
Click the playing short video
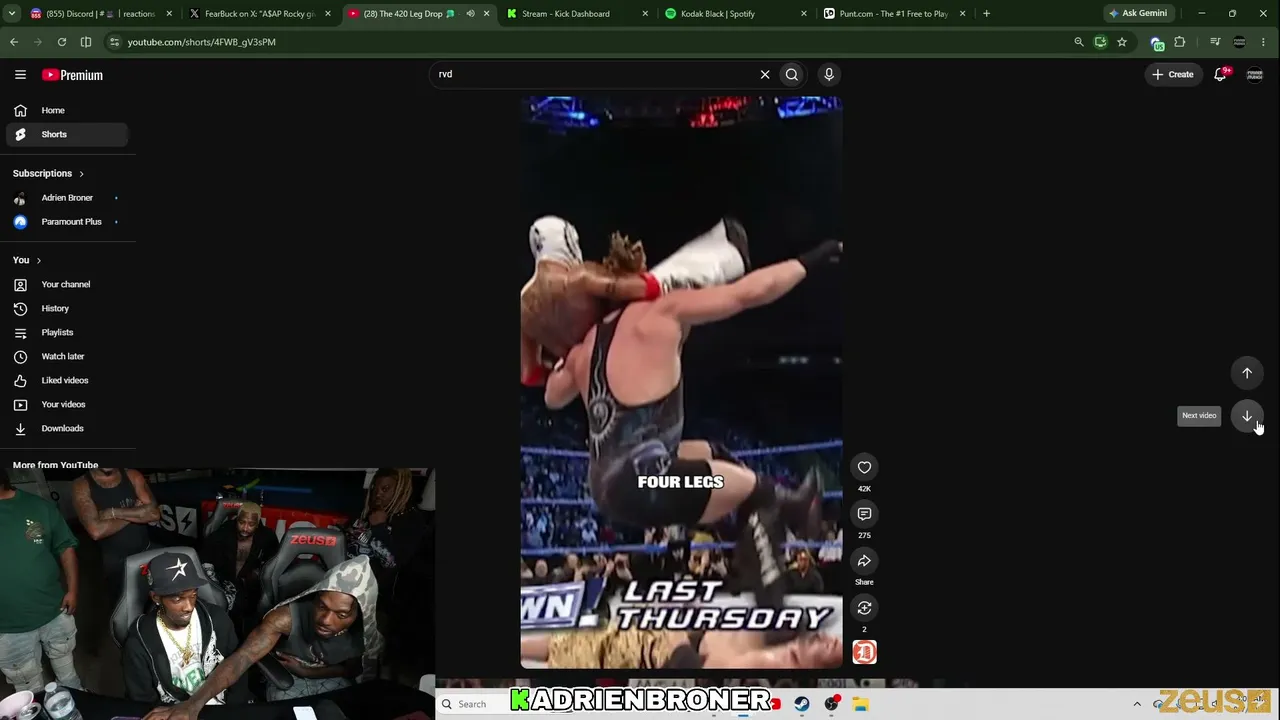pos(681,382)
